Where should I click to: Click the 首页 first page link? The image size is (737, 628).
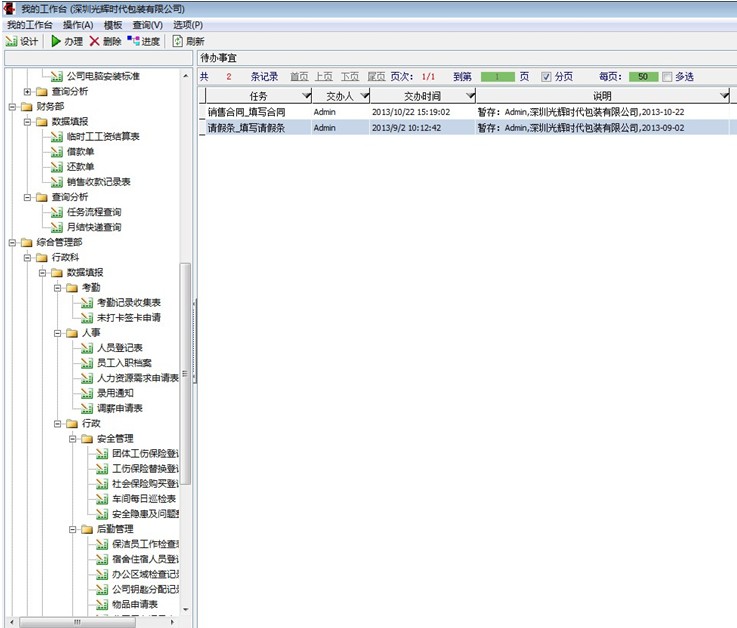coord(299,76)
